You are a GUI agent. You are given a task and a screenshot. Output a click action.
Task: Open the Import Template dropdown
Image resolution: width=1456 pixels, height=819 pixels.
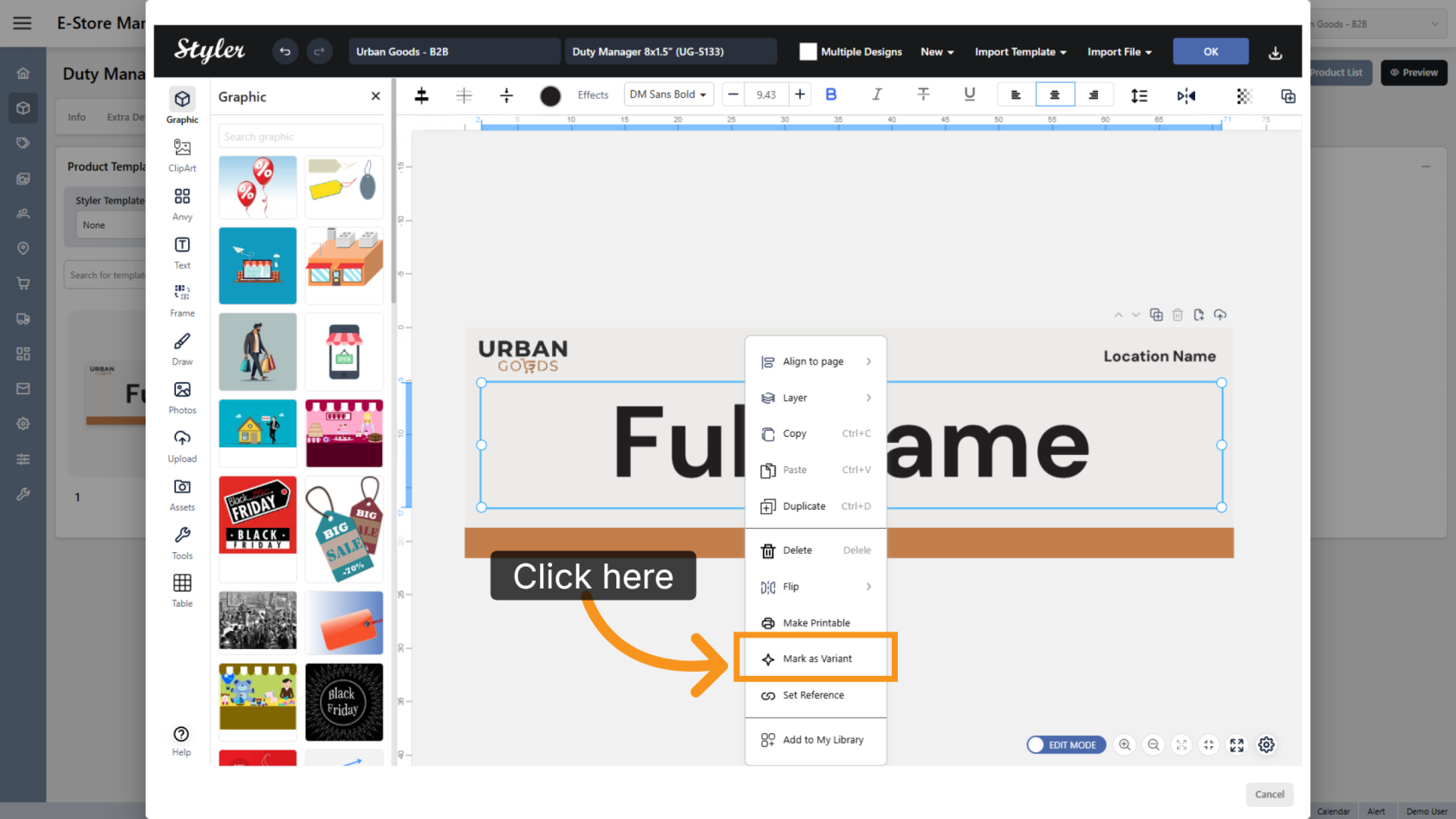click(x=1020, y=52)
